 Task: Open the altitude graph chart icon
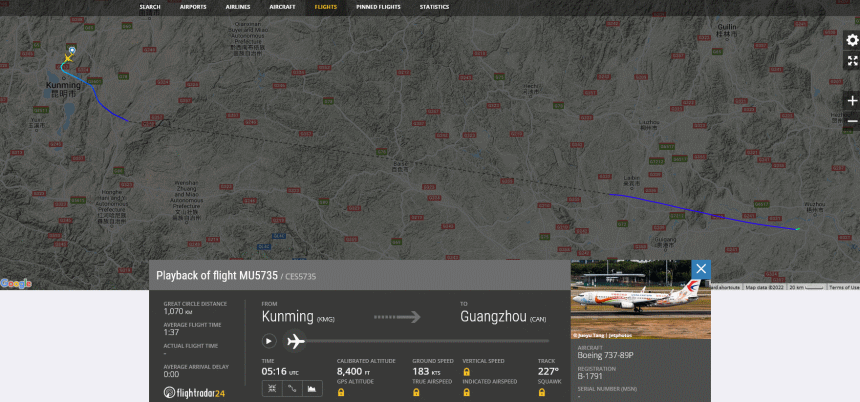click(312, 388)
